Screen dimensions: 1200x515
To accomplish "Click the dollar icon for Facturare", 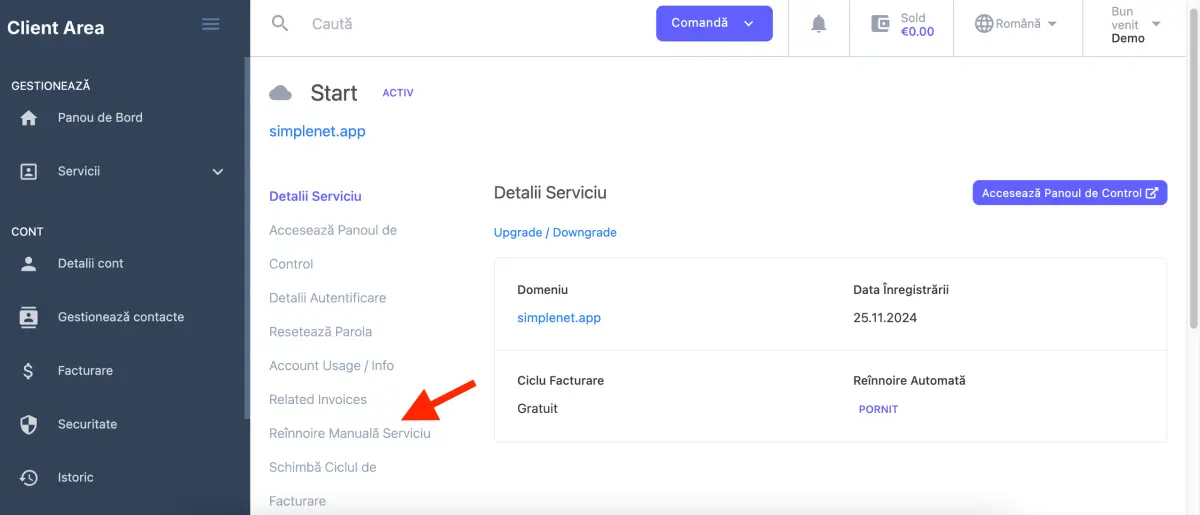I will (x=29, y=371).
